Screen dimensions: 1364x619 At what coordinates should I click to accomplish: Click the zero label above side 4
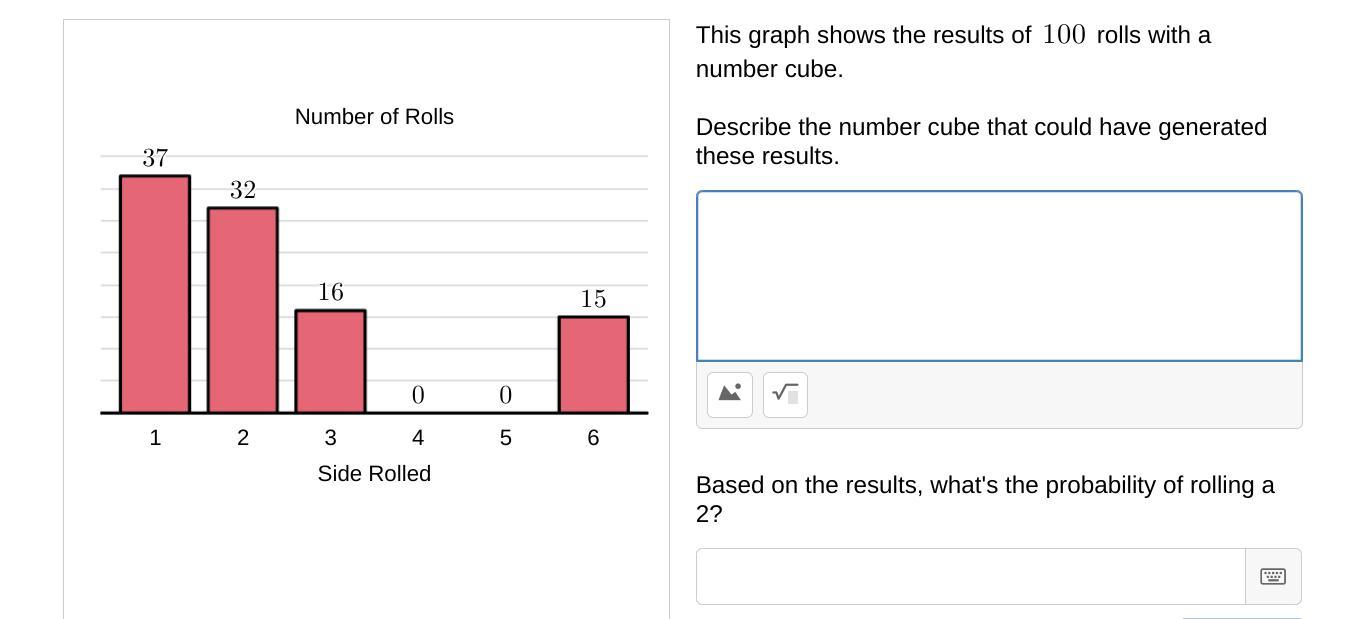(x=418, y=395)
